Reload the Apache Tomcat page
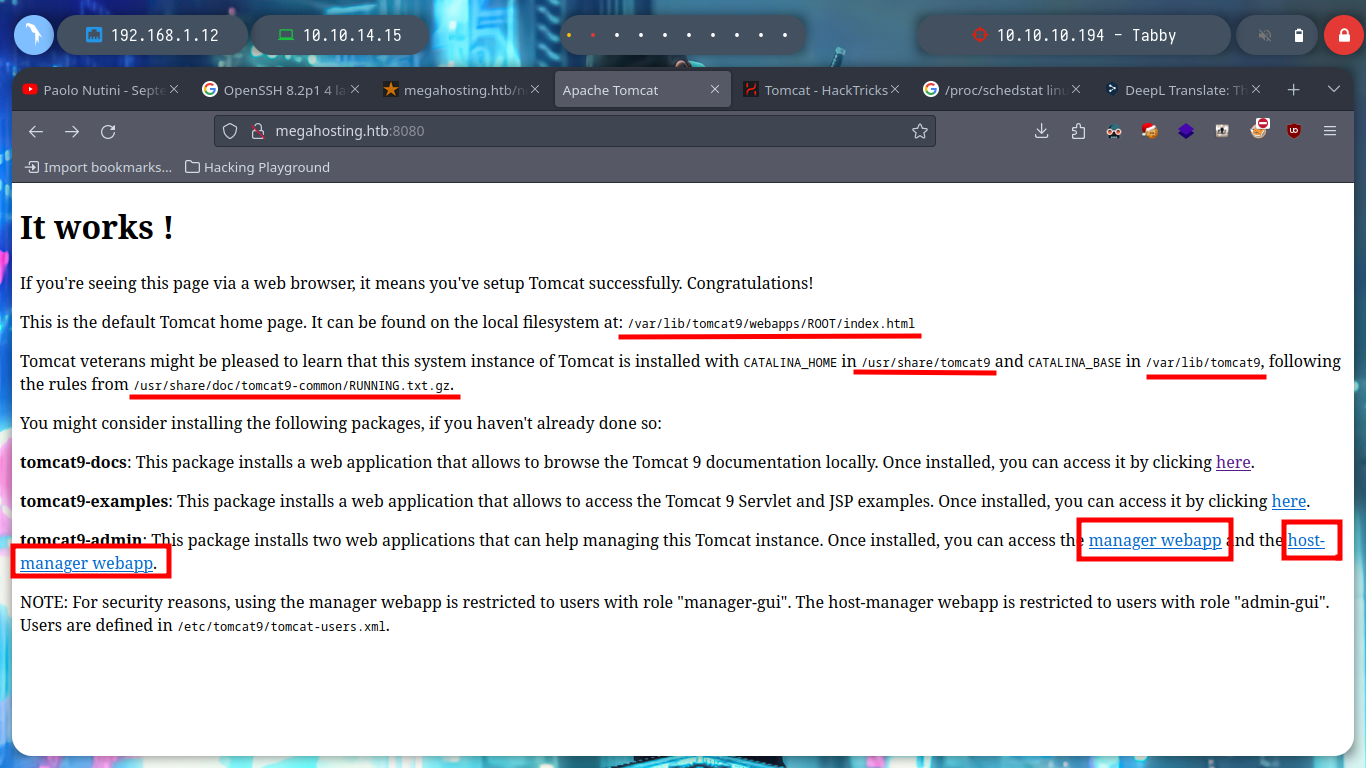 [x=108, y=131]
